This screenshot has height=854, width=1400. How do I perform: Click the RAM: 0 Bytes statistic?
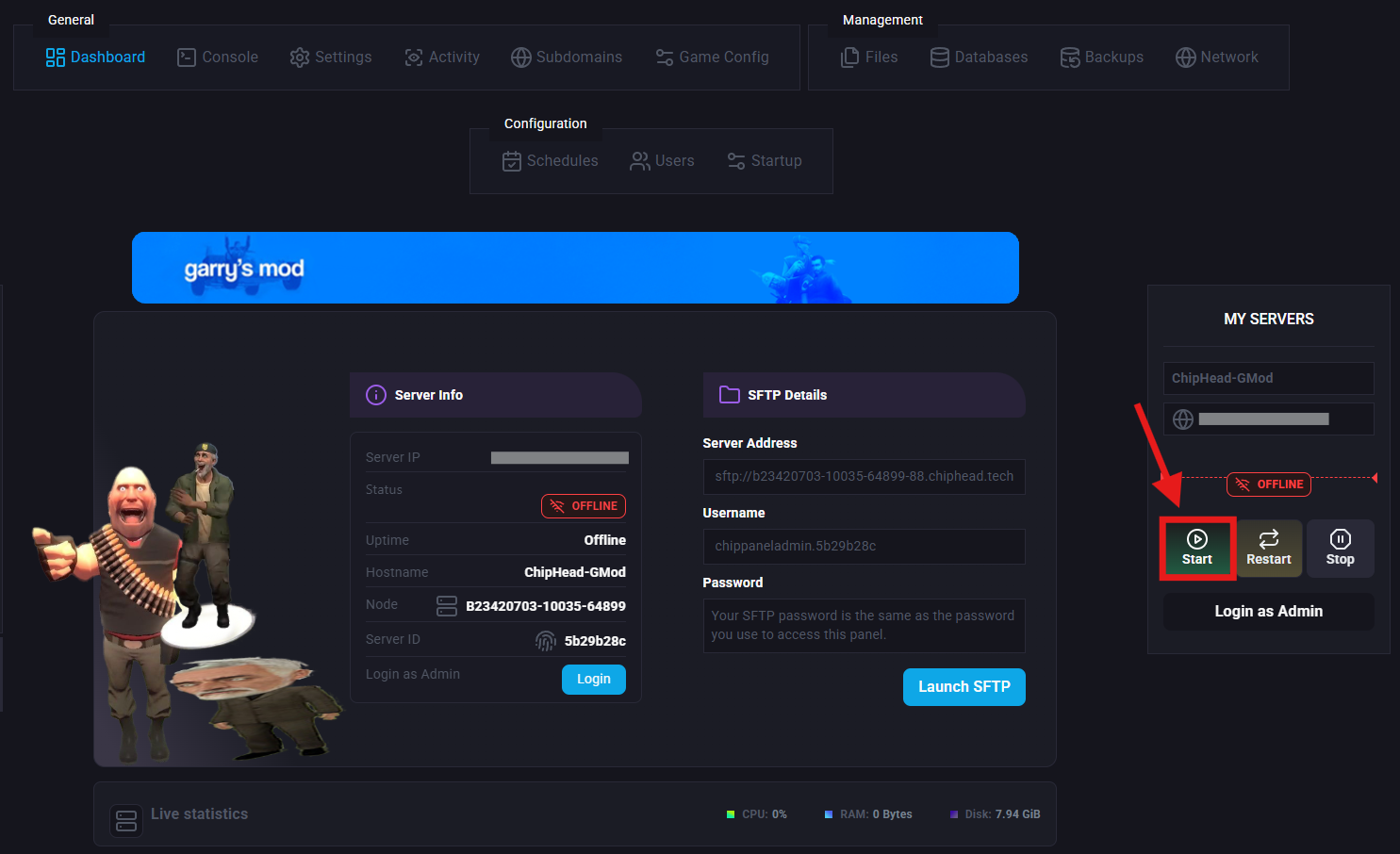click(x=868, y=814)
